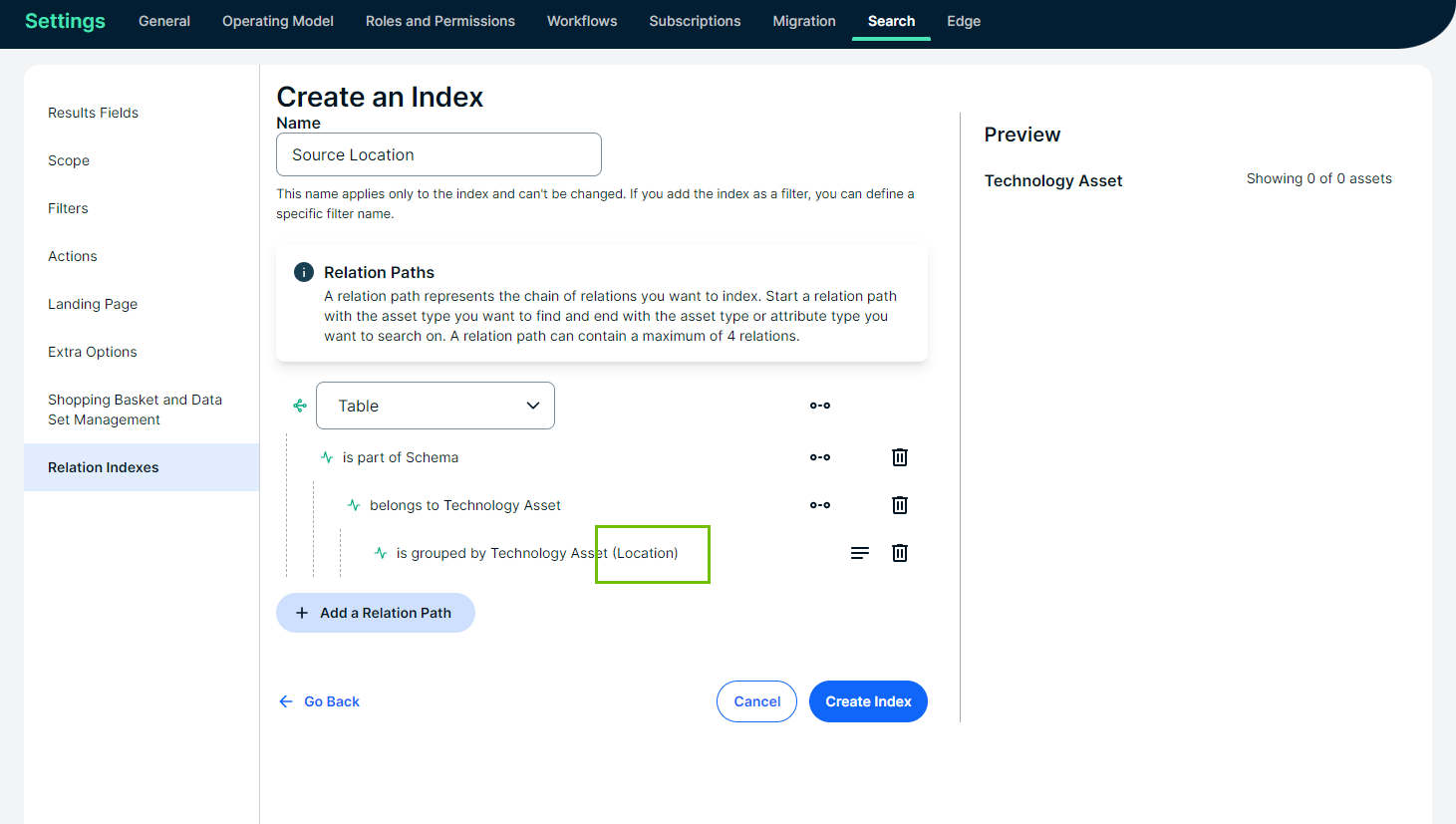Image resolution: width=1456 pixels, height=824 pixels.
Task: Click the attribute lines icon on Location row
Action: pos(859,553)
